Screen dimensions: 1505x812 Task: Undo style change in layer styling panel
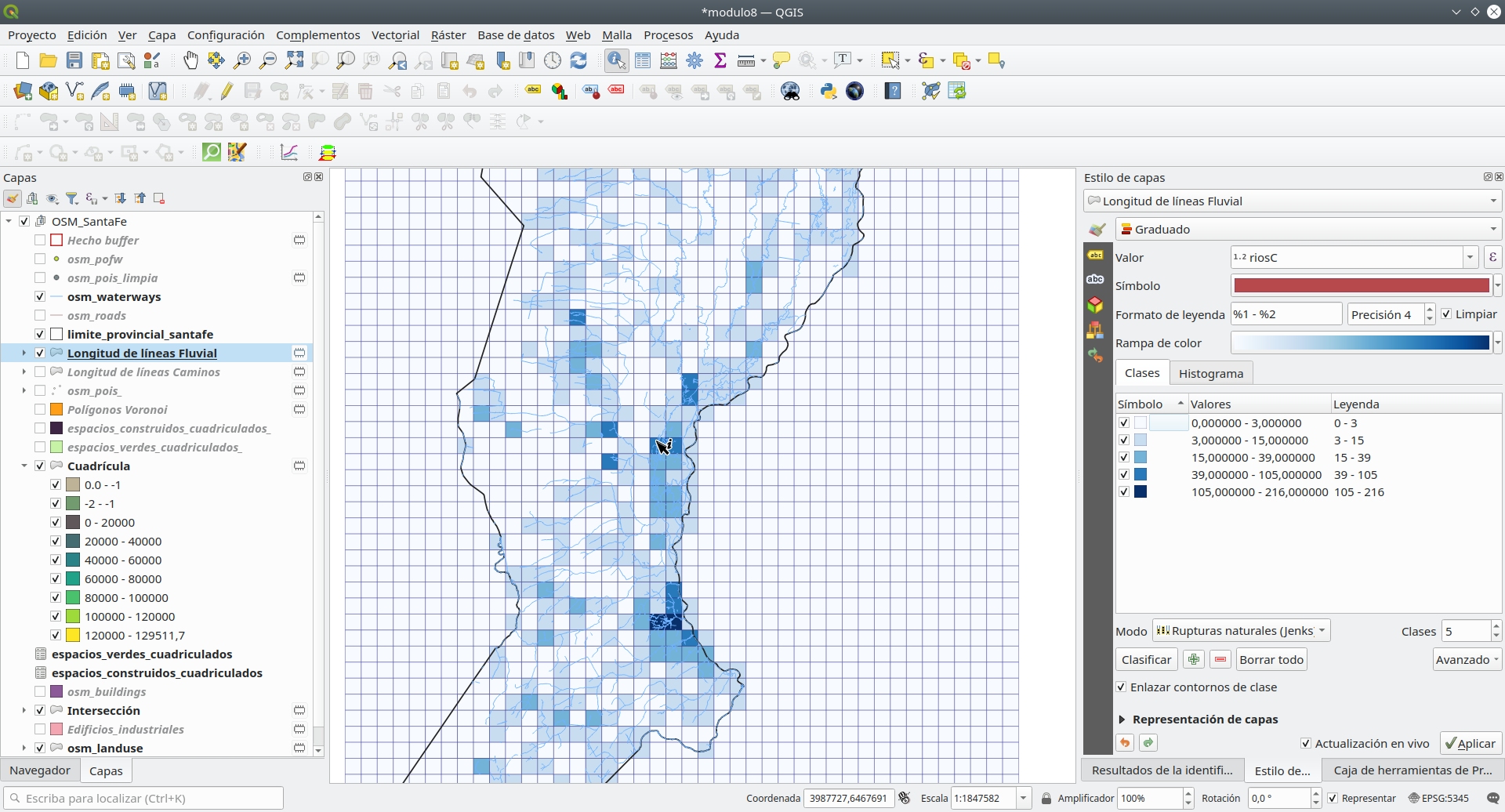1125,743
